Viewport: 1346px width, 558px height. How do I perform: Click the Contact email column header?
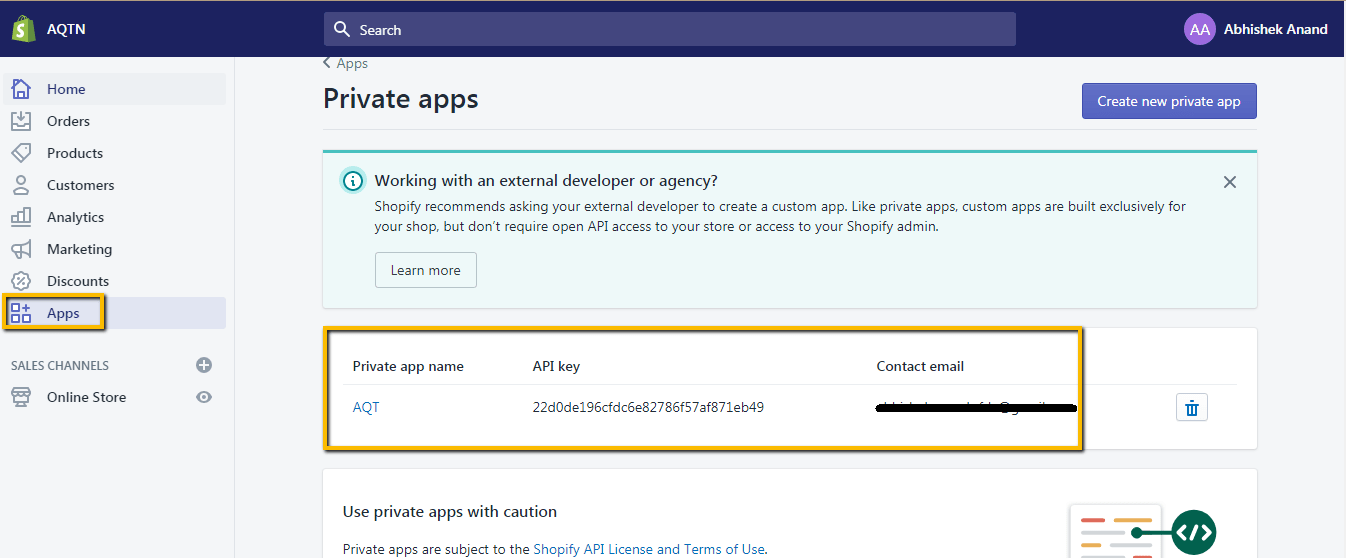pyautogui.click(x=920, y=366)
